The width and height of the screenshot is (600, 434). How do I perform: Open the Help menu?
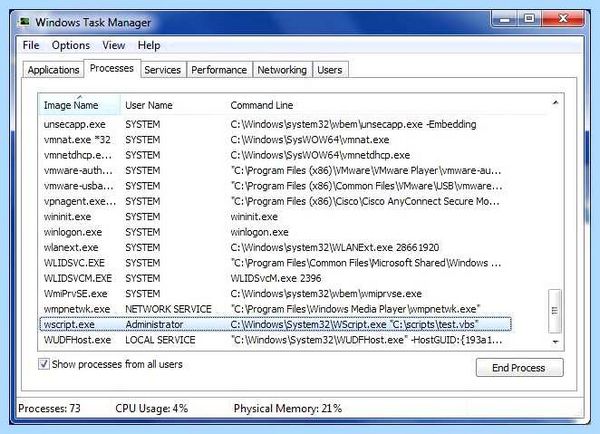coord(149,45)
